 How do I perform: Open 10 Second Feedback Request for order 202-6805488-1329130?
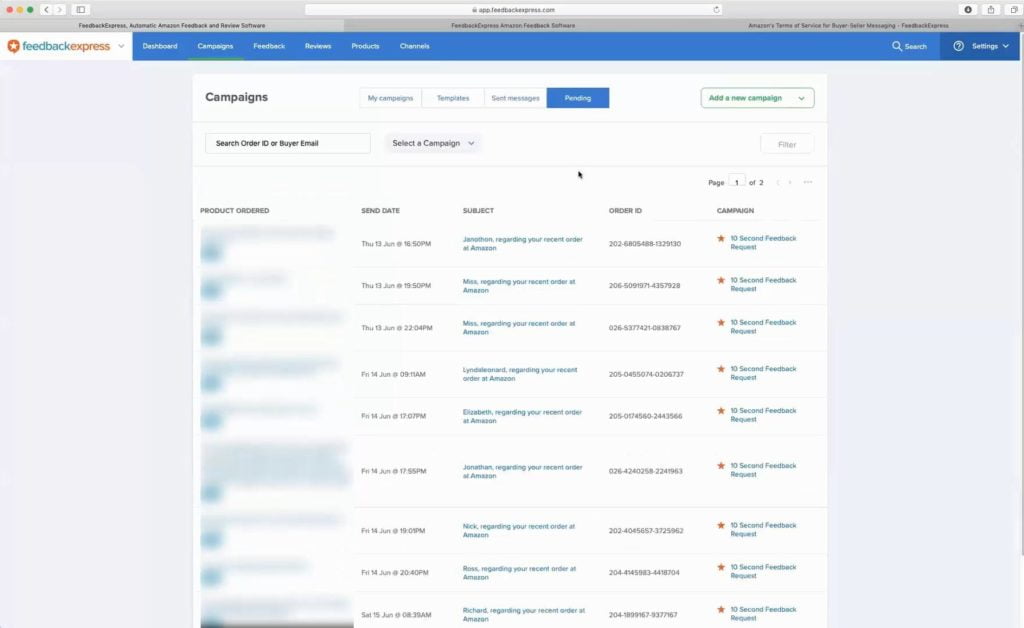pyautogui.click(x=763, y=243)
